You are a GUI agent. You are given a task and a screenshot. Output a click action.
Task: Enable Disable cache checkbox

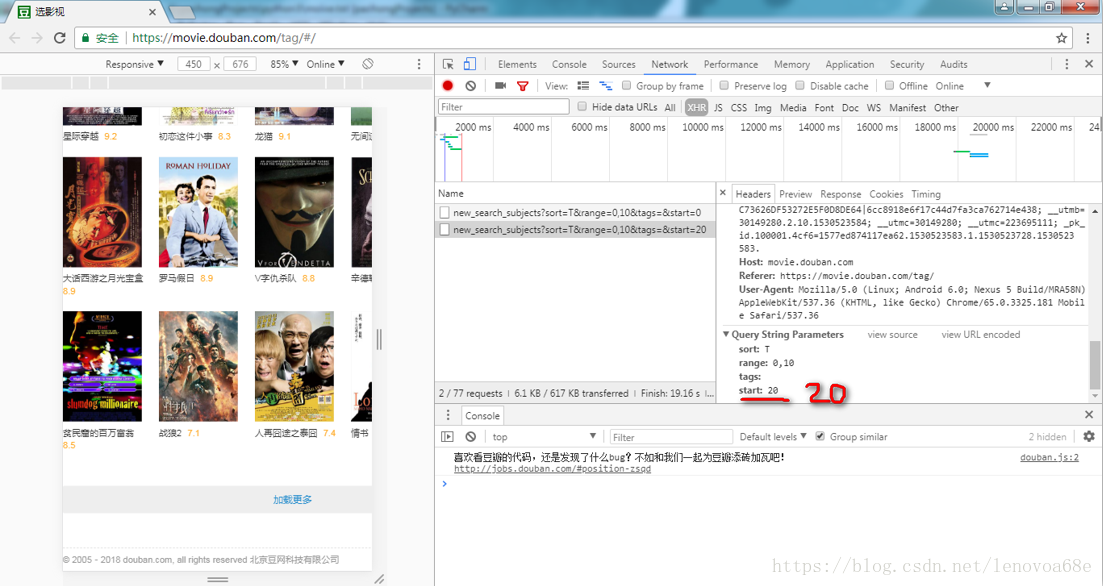pos(800,86)
